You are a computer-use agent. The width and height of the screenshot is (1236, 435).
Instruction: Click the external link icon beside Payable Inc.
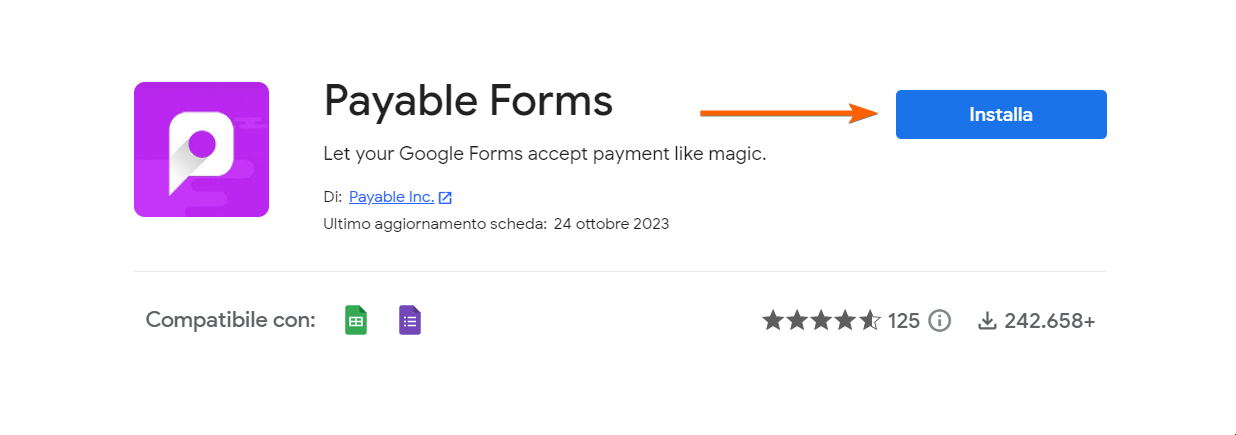click(445, 198)
